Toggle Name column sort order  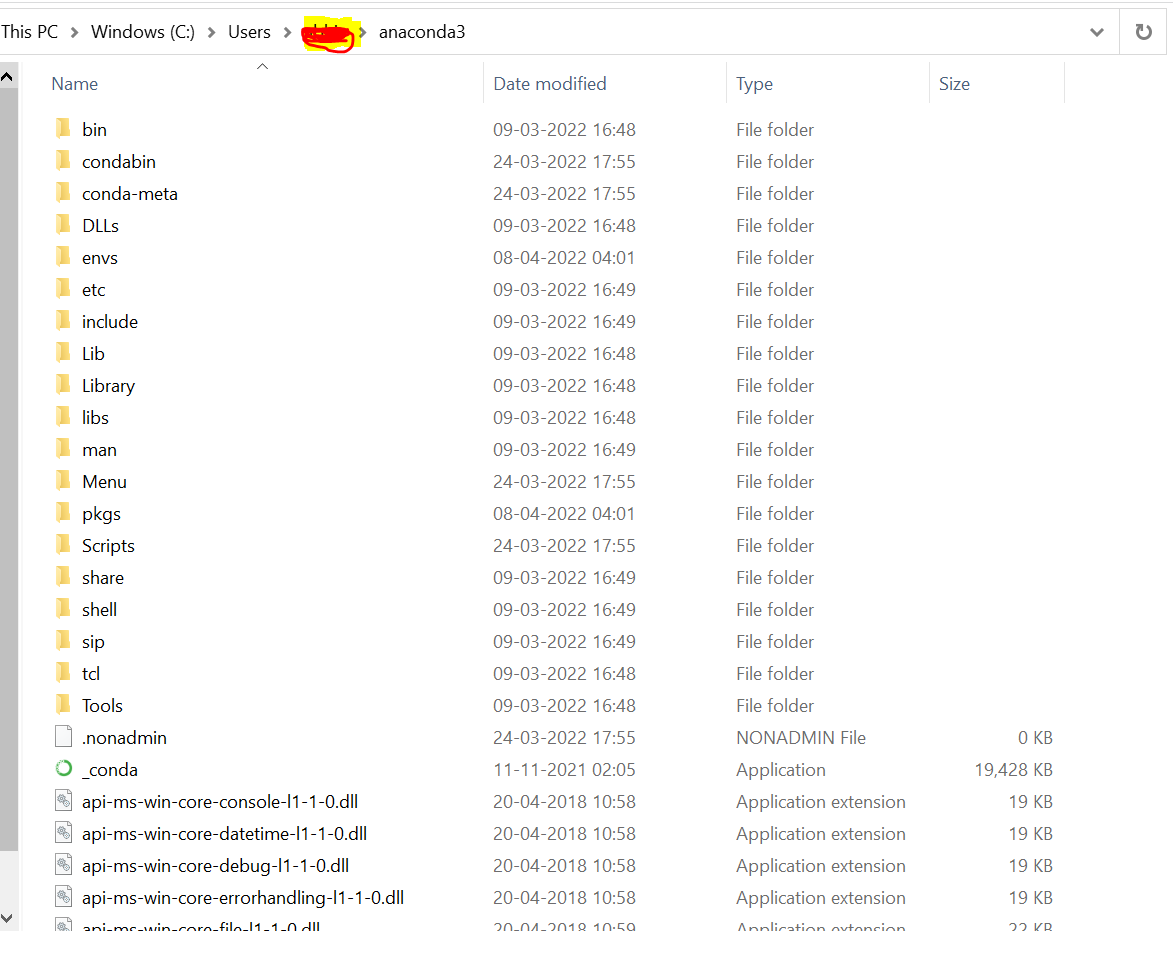(74, 83)
